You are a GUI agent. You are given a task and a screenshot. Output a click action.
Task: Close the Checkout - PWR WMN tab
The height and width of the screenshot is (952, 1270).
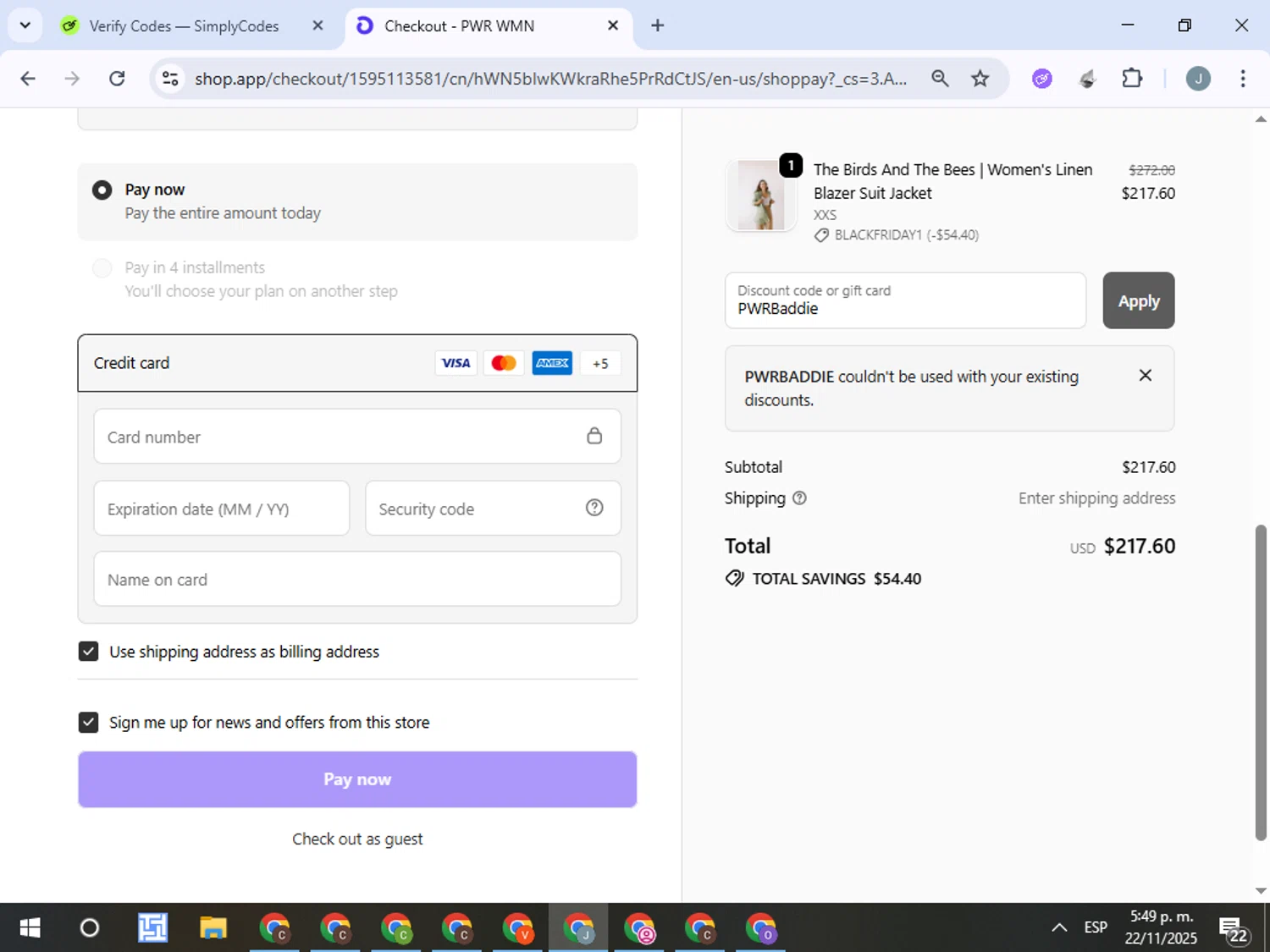pos(613,26)
